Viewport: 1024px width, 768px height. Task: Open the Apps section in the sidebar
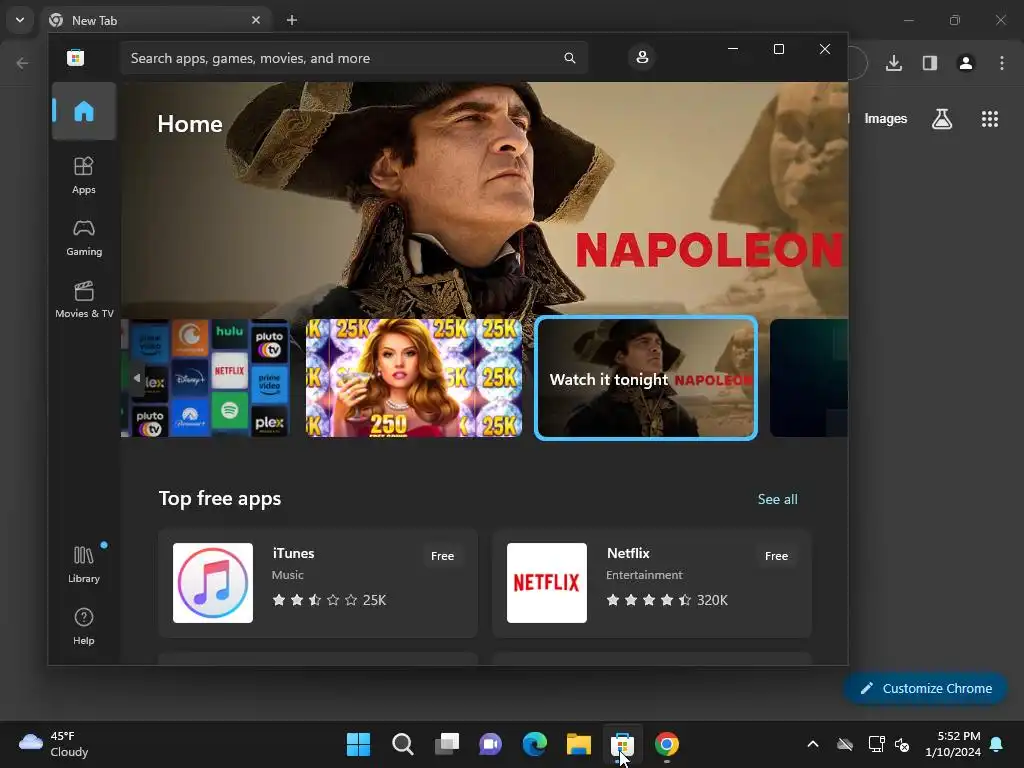click(x=84, y=175)
